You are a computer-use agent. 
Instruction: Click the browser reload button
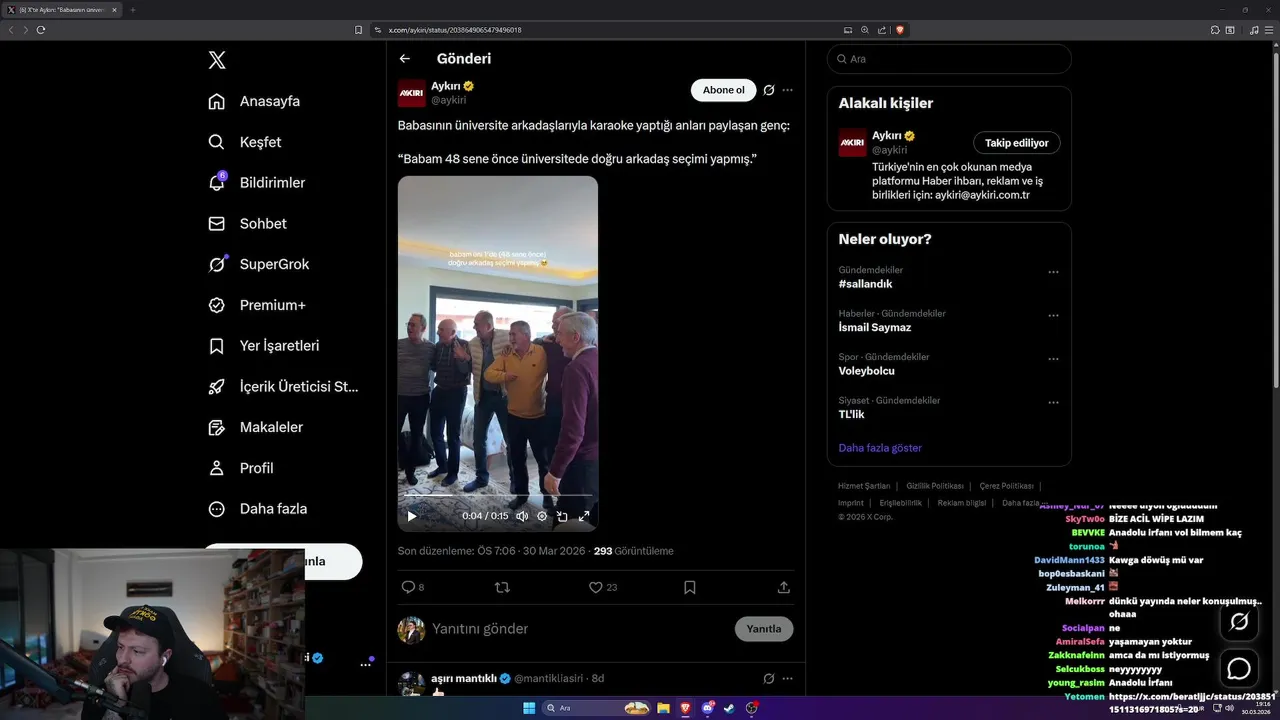point(41,30)
